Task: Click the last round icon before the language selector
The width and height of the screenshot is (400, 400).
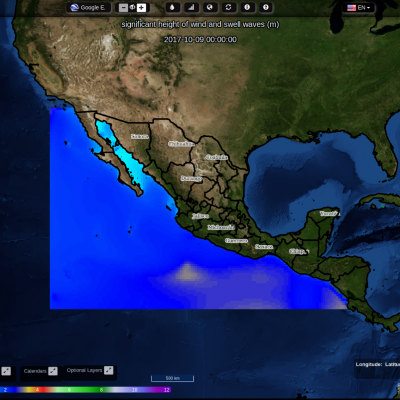Action: pyautogui.click(x=266, y=7)
